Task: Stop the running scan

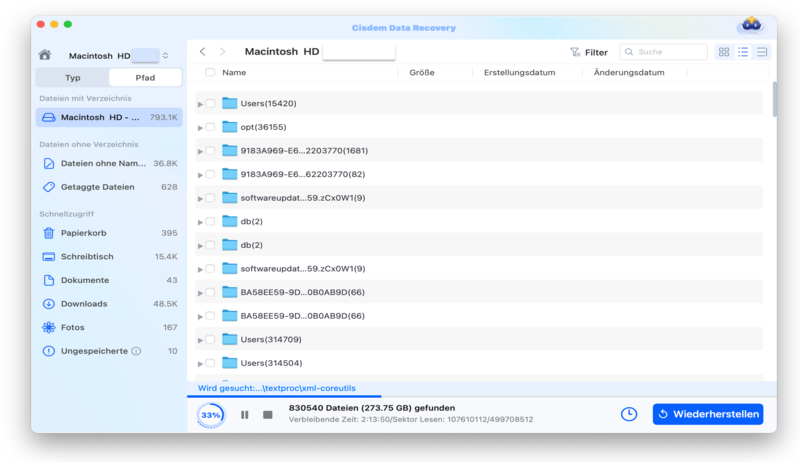Action: (x=267, y=414)
